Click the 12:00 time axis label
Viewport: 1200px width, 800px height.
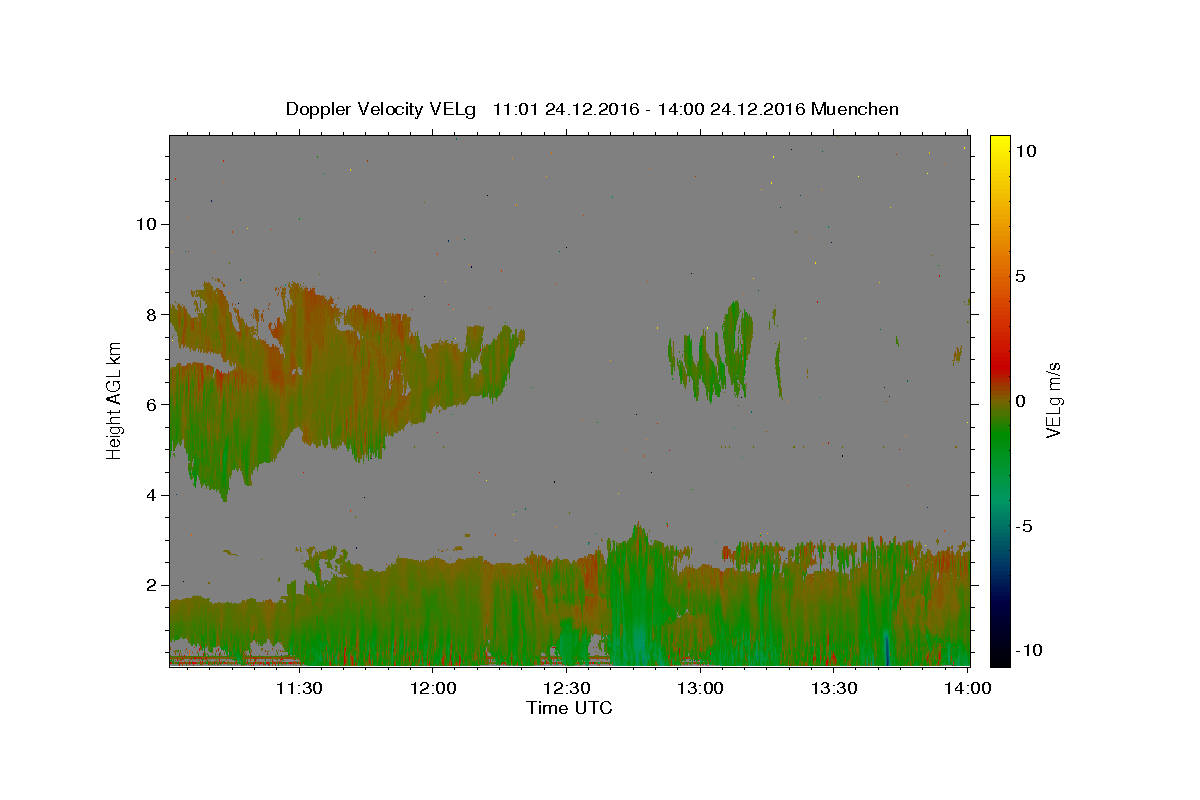coord(433,688)
